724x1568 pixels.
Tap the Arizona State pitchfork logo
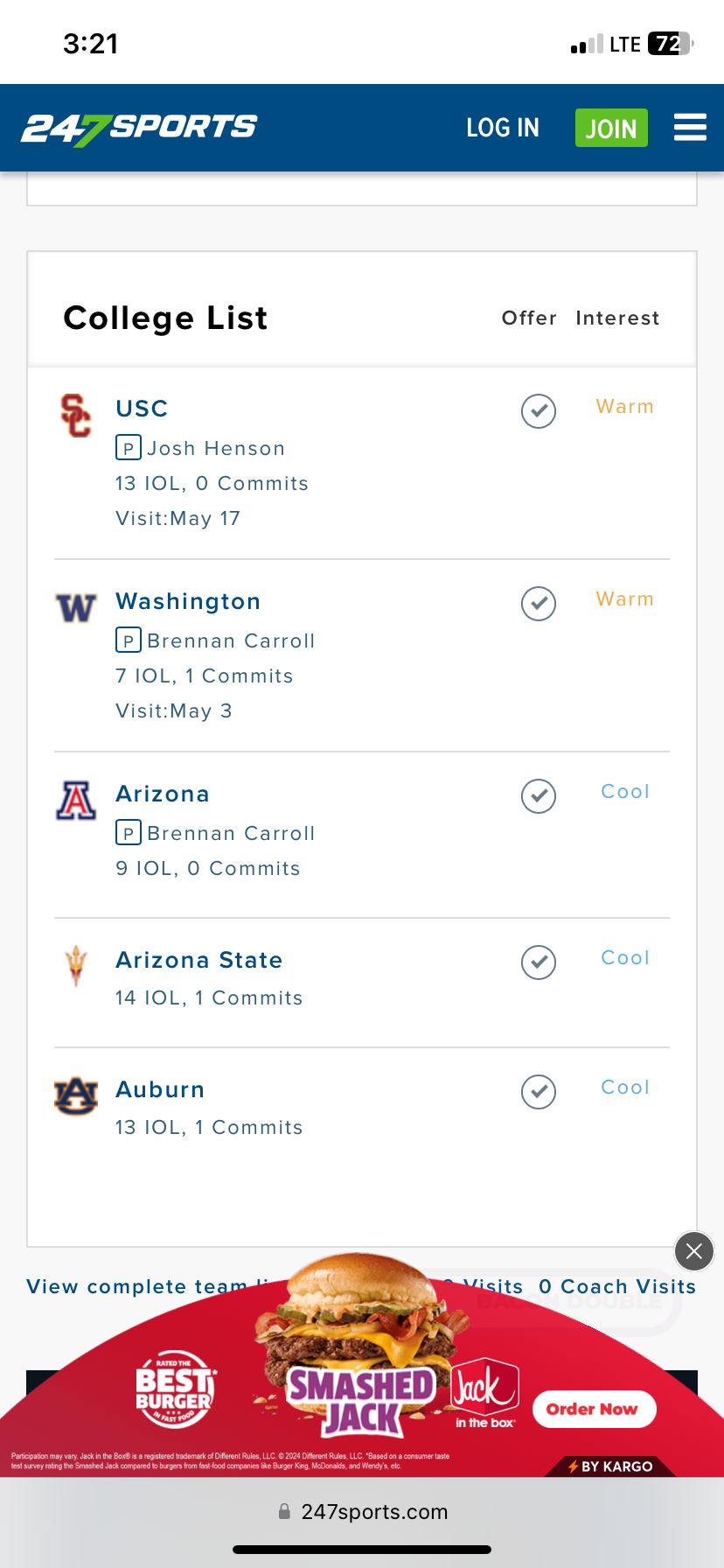(76, 966)
